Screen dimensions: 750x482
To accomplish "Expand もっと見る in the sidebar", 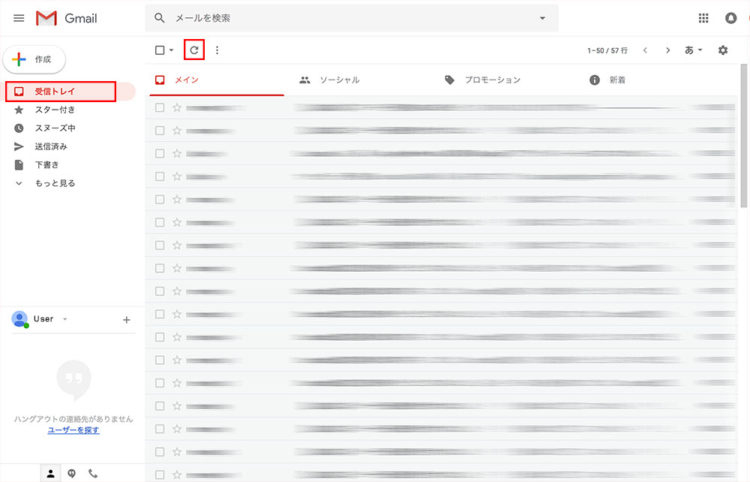I will pos(54,183).
